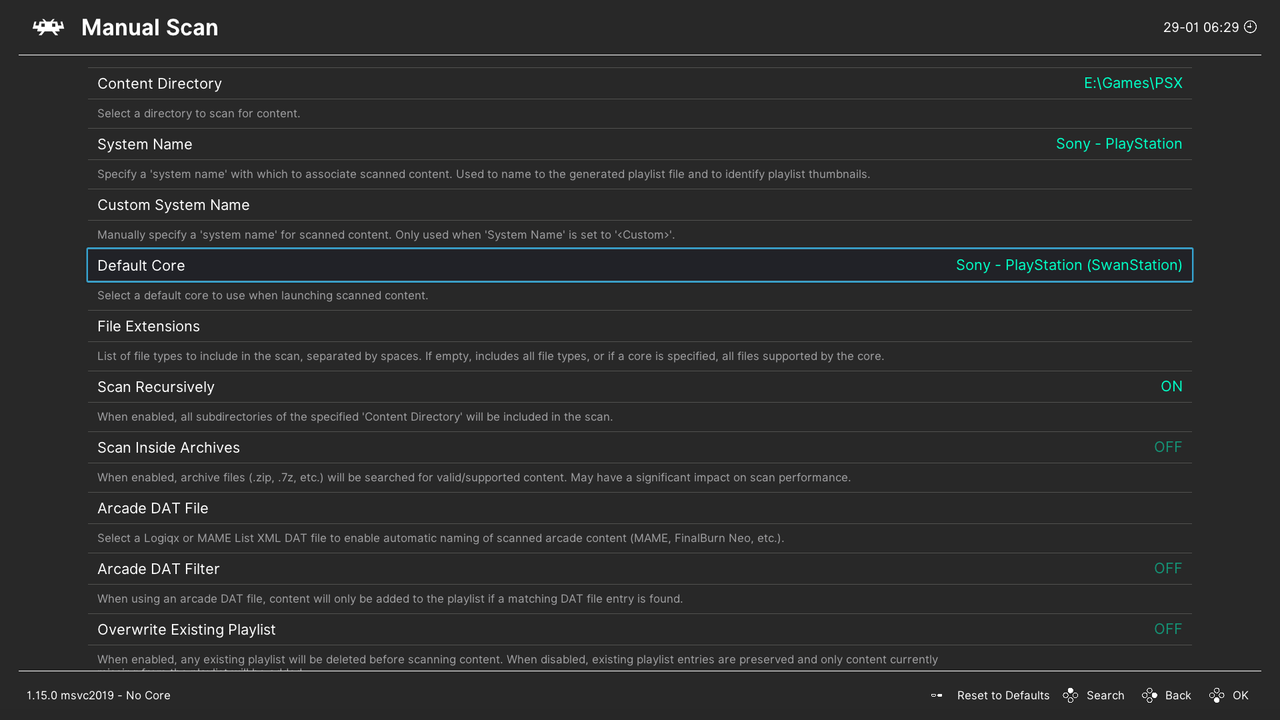The image size is (1280, 720).
Task: Click the OK label in footer
Action: pos(1240,695)
